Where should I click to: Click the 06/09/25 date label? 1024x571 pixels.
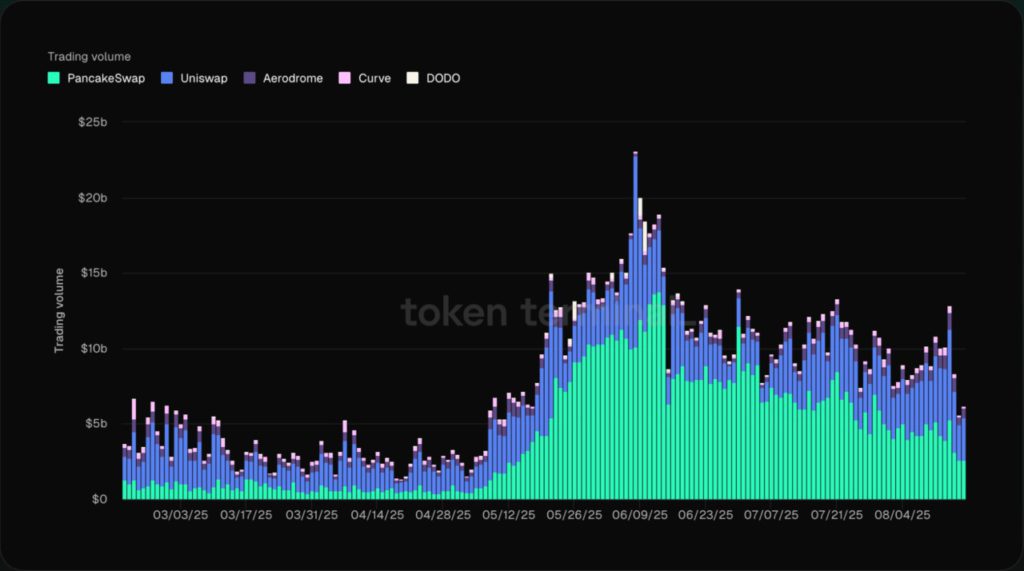coord(640,516)
